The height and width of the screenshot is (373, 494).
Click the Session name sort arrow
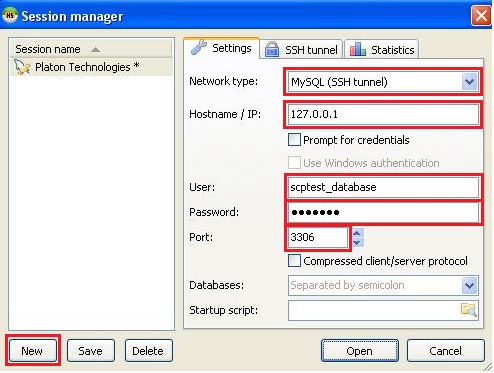pyautogui.click(x=95, y=50)
